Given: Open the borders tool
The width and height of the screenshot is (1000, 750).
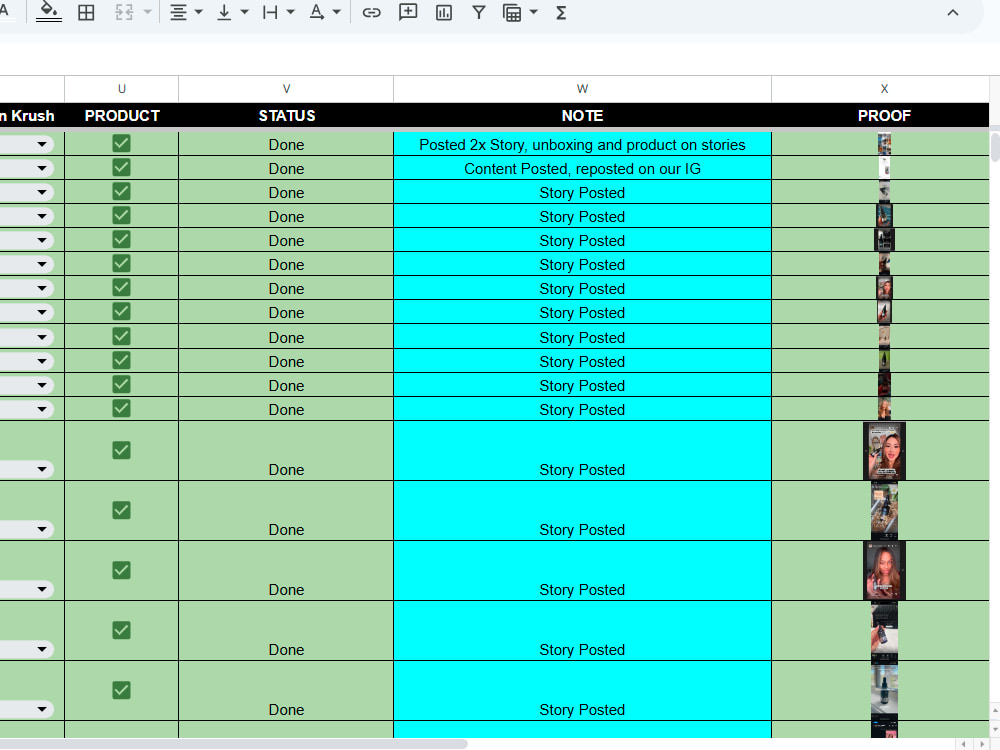Looking at the screenshot, I should (86, 13).
